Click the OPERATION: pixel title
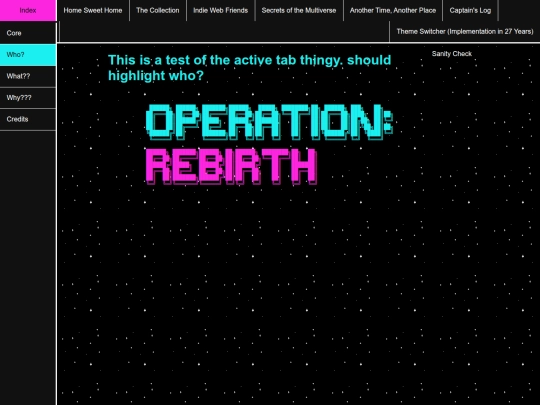 [x=269, y=122]
